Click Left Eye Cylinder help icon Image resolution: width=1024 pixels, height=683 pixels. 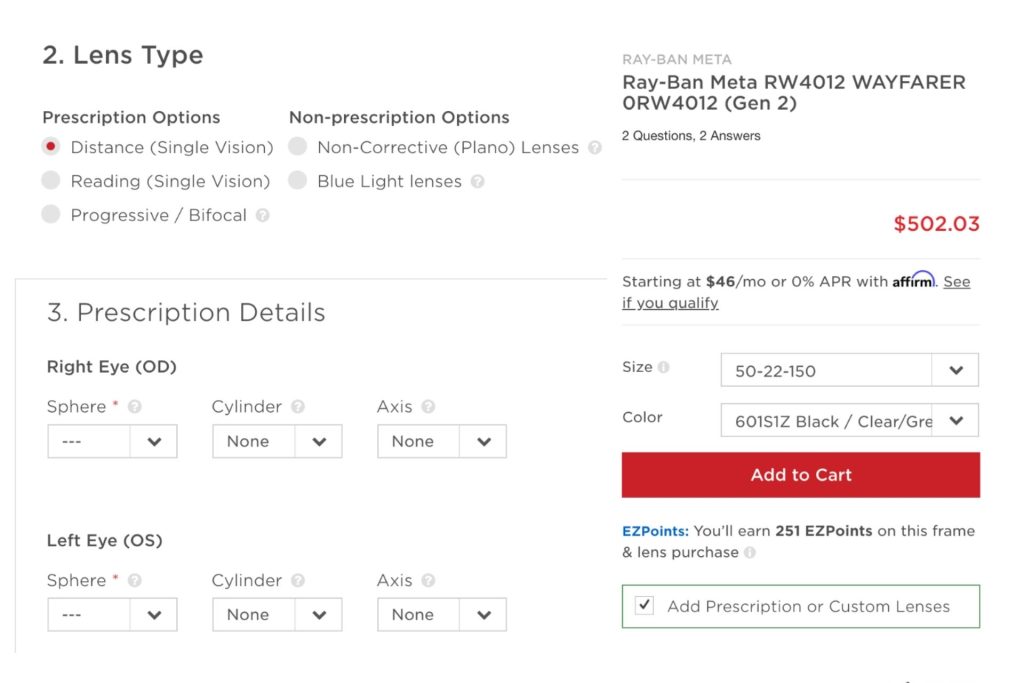[298, 581]
